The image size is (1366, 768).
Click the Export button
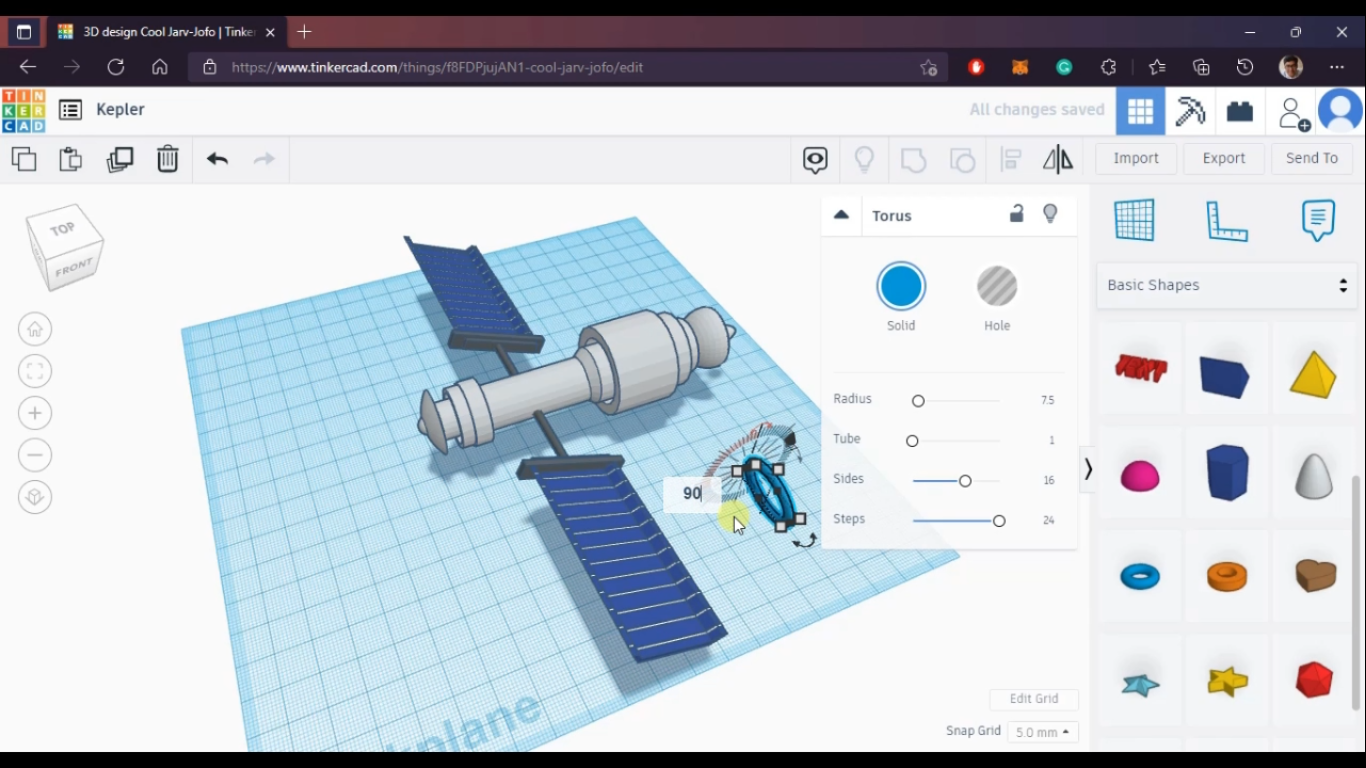pos(1224,158)
